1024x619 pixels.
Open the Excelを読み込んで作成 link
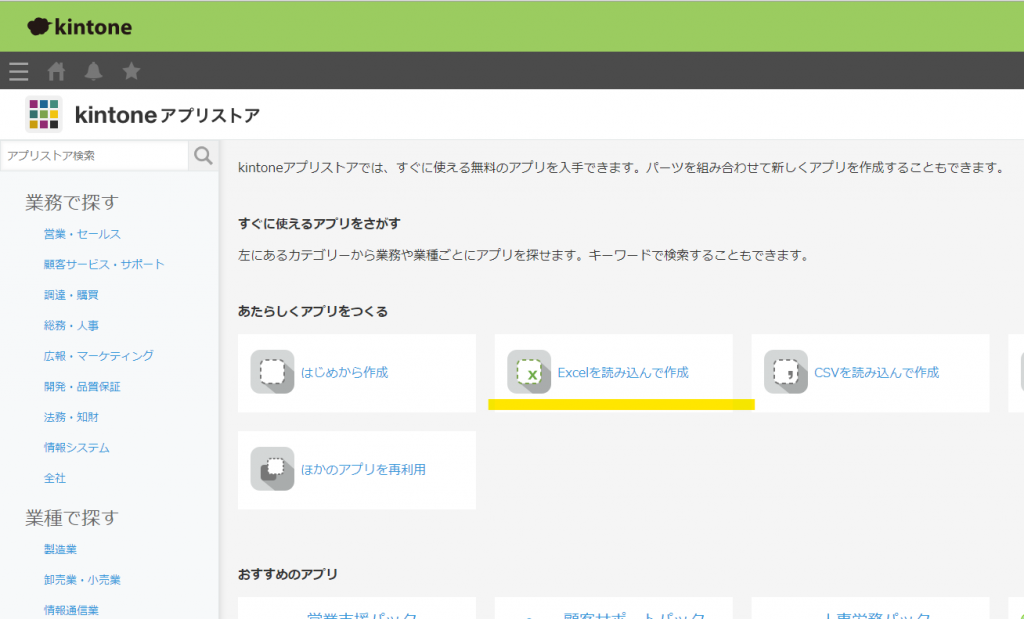click(x=623, y=373)
